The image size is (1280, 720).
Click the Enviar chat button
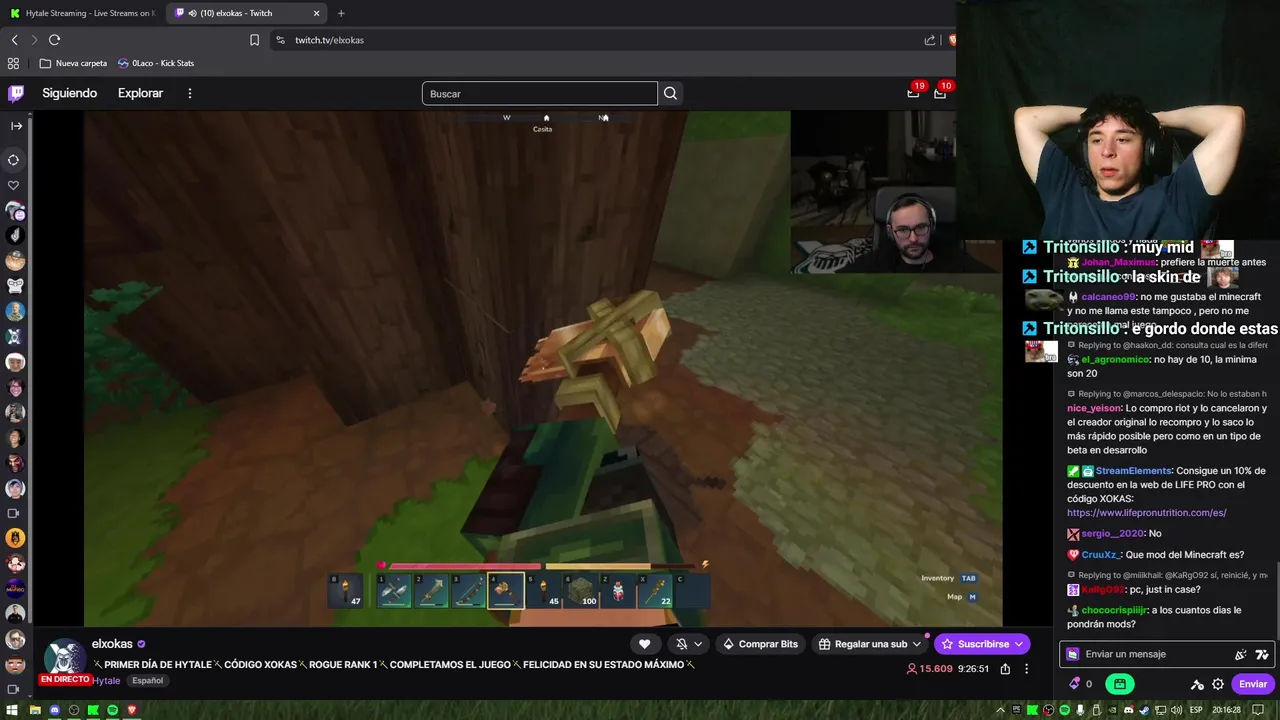click(1253, 684)
